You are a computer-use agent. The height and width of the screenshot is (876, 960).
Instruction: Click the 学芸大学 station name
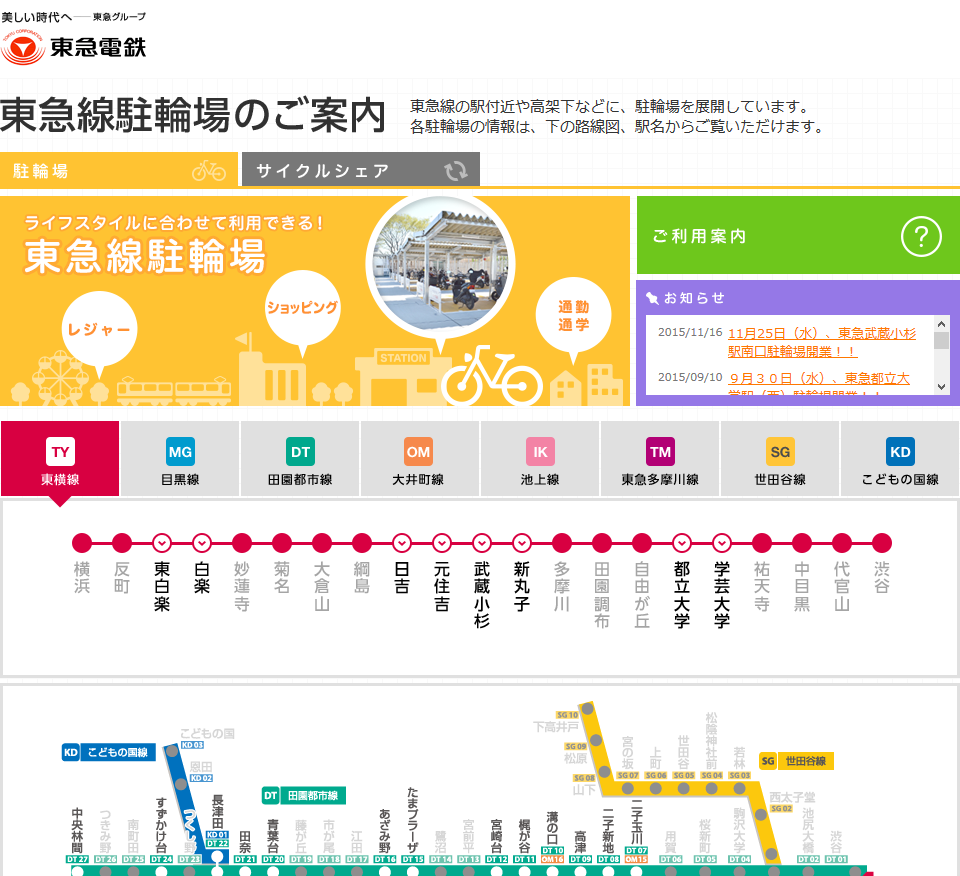click(722, 595)
